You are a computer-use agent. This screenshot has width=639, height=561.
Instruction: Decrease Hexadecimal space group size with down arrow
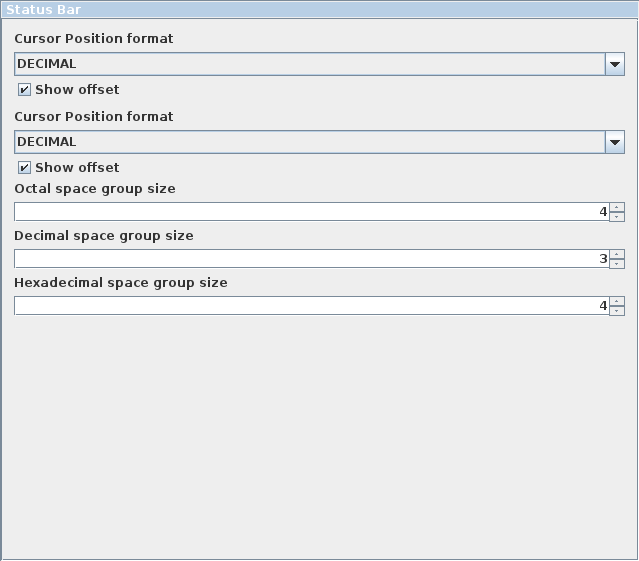[617, 310]
